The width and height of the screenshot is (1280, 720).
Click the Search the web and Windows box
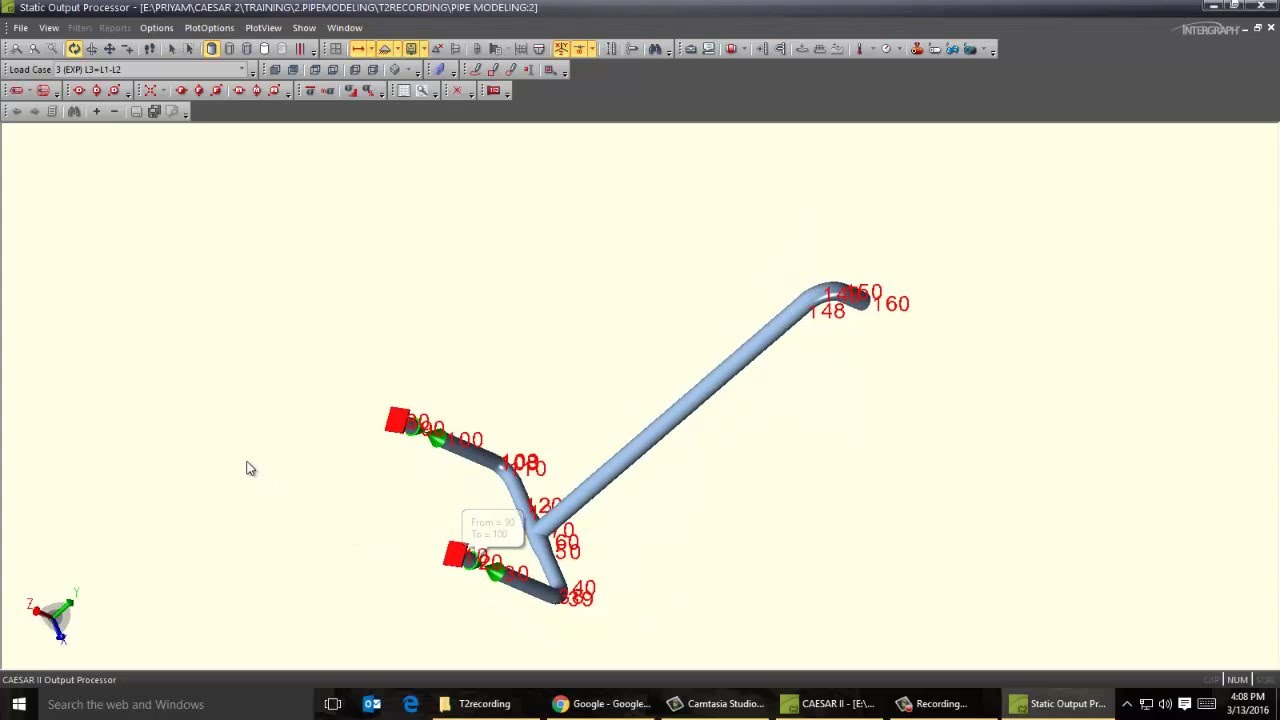(175, 704)
